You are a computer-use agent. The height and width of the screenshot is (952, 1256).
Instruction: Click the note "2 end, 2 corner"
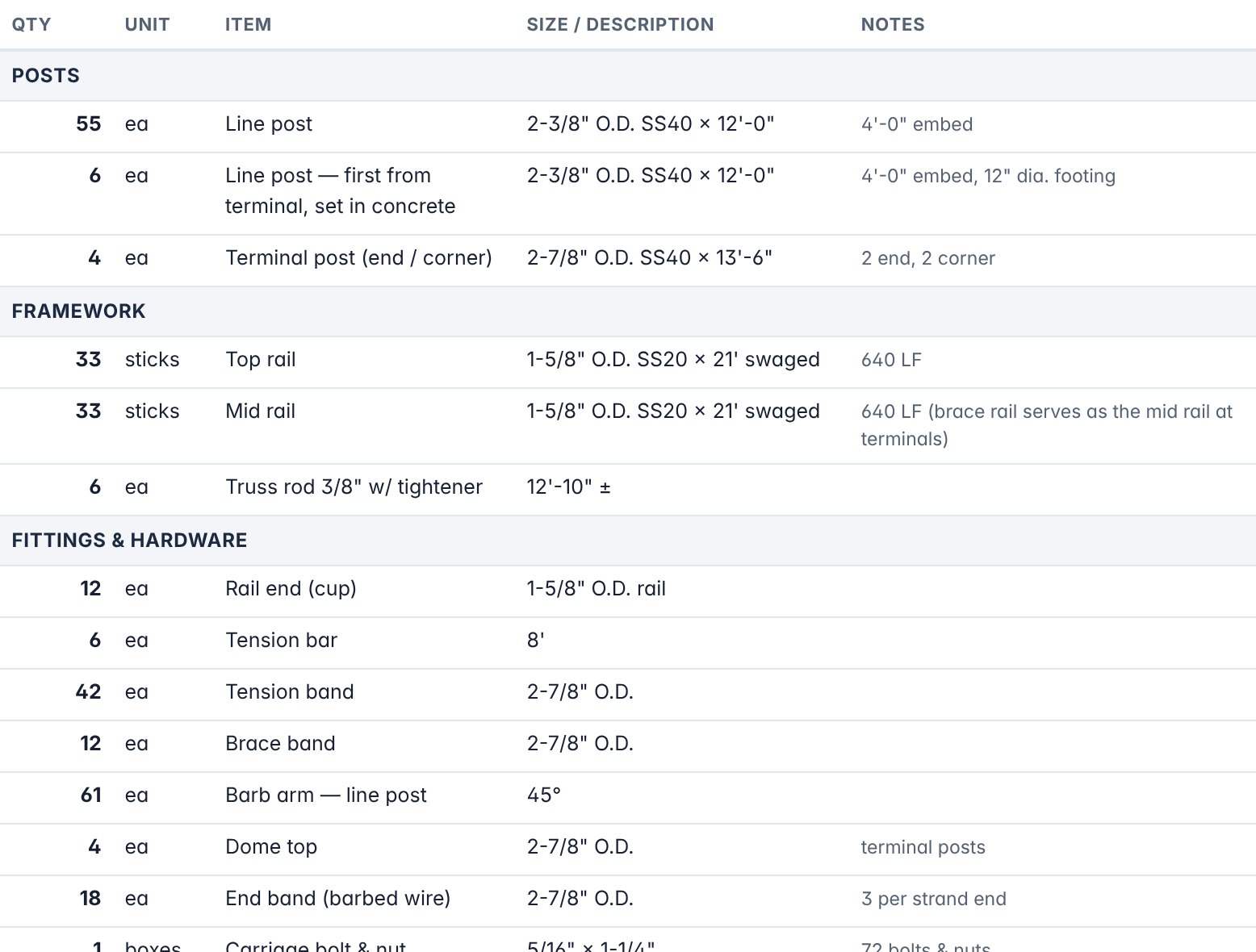coord(928,258)
